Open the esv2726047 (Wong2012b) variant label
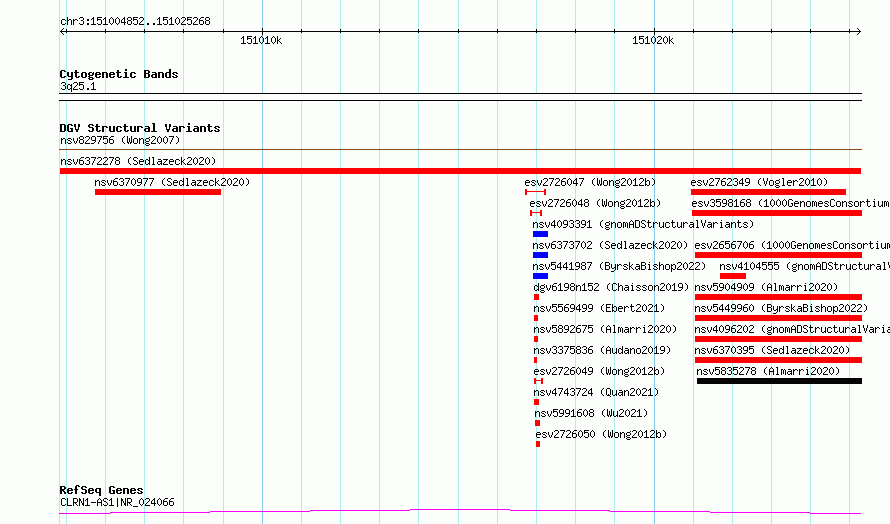The width and height of the screenshot is (890, 524). point(590,182)
